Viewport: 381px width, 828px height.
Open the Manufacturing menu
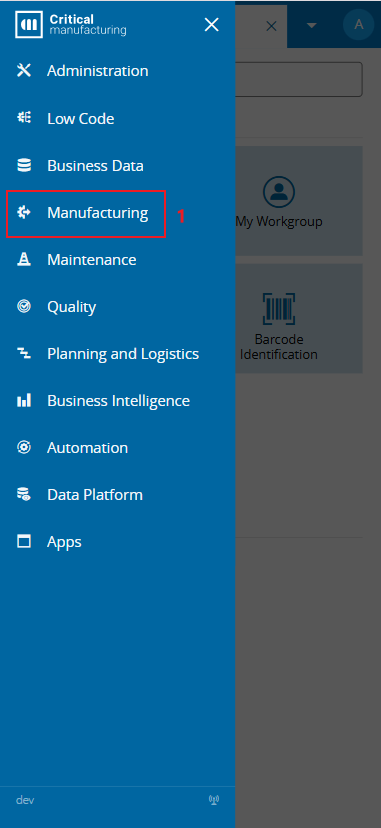pyautogui.click(x=98, y=212)
